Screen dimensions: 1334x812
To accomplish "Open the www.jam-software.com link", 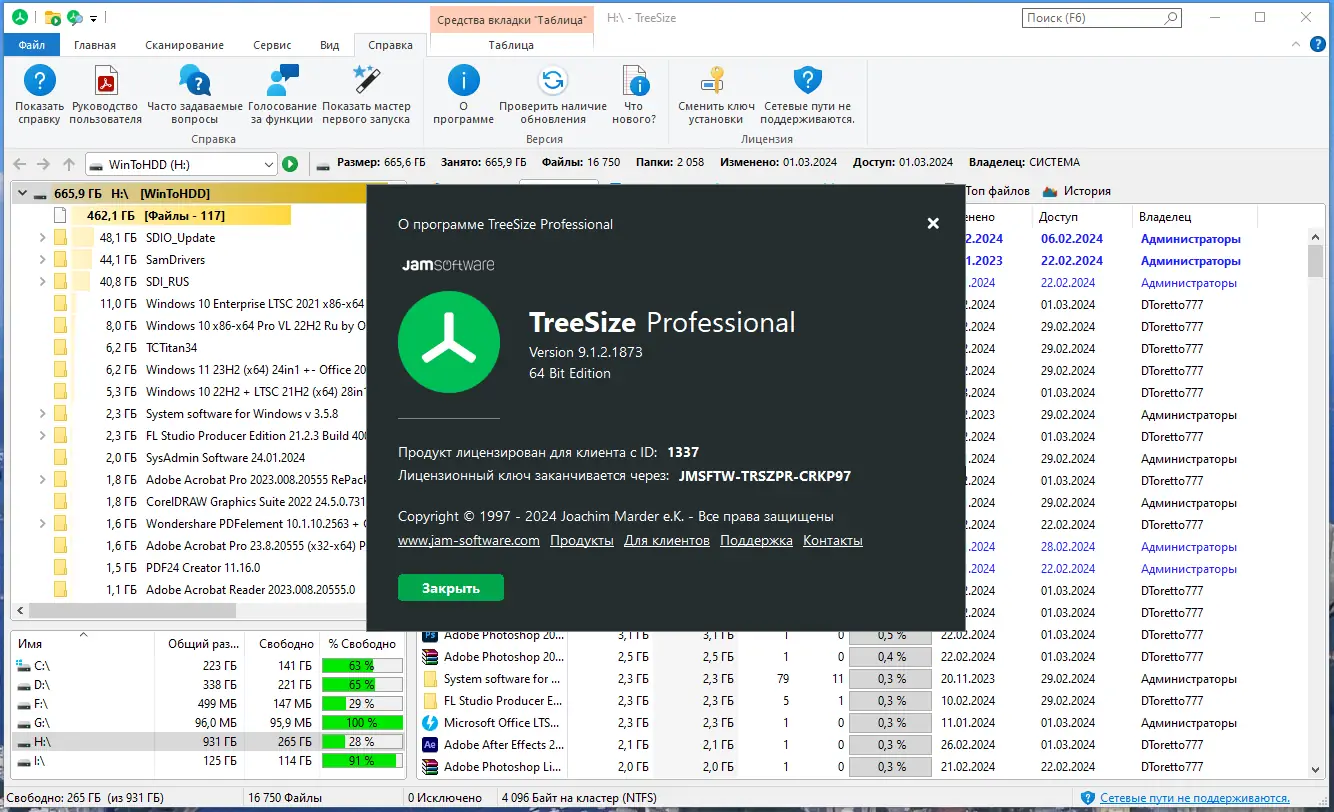I will pos(469,541).
